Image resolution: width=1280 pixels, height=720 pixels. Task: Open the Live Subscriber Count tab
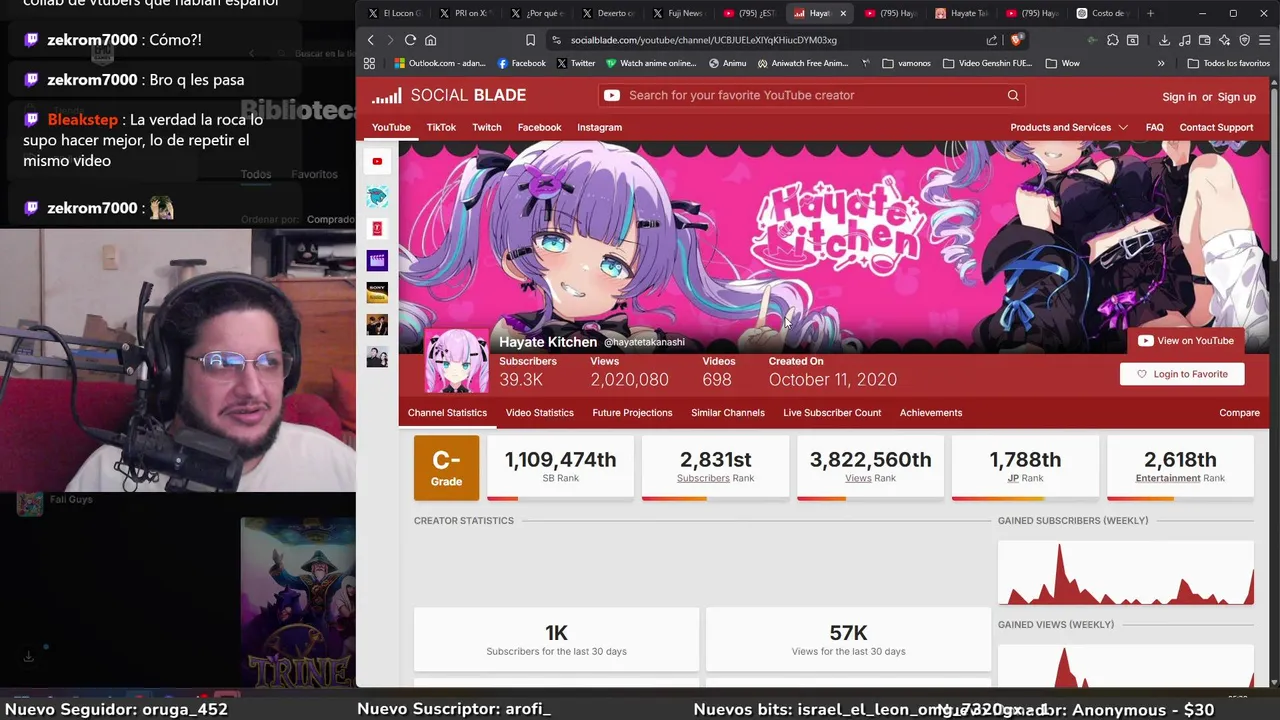832,412
